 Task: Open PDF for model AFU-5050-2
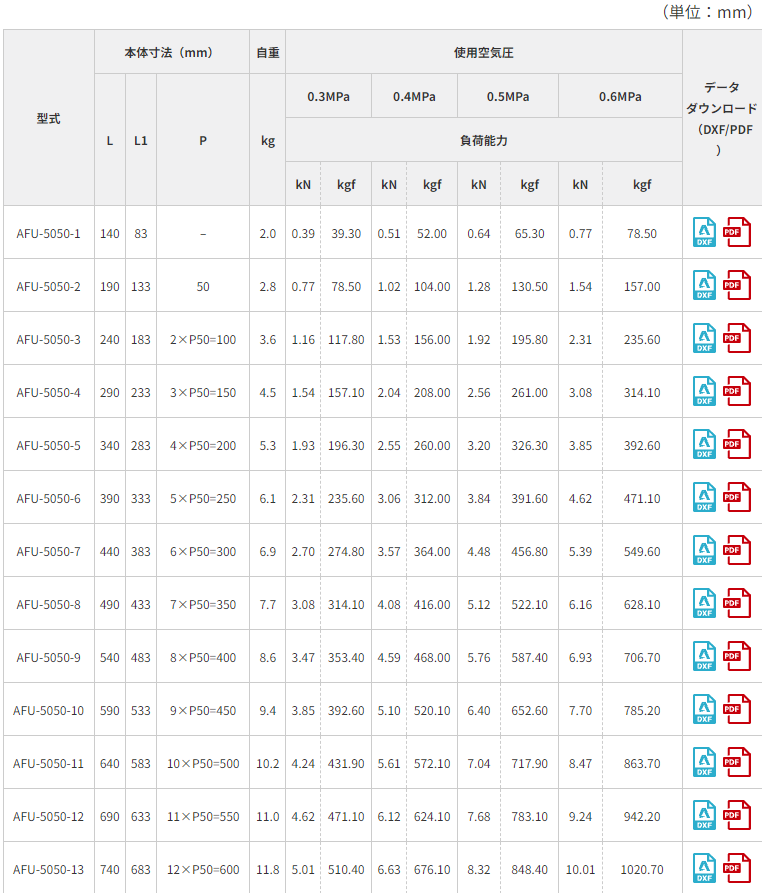point(738,286)
